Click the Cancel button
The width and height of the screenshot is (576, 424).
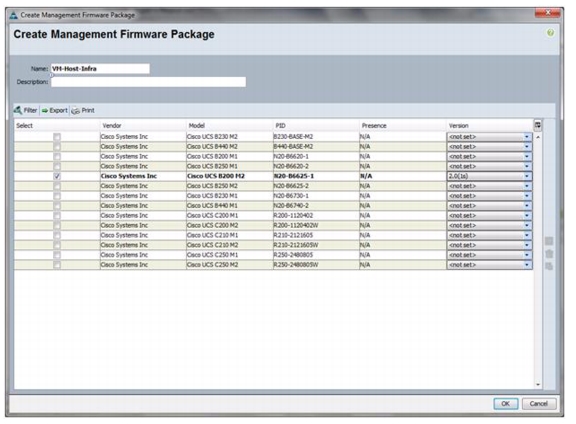(x=539, y=404)
